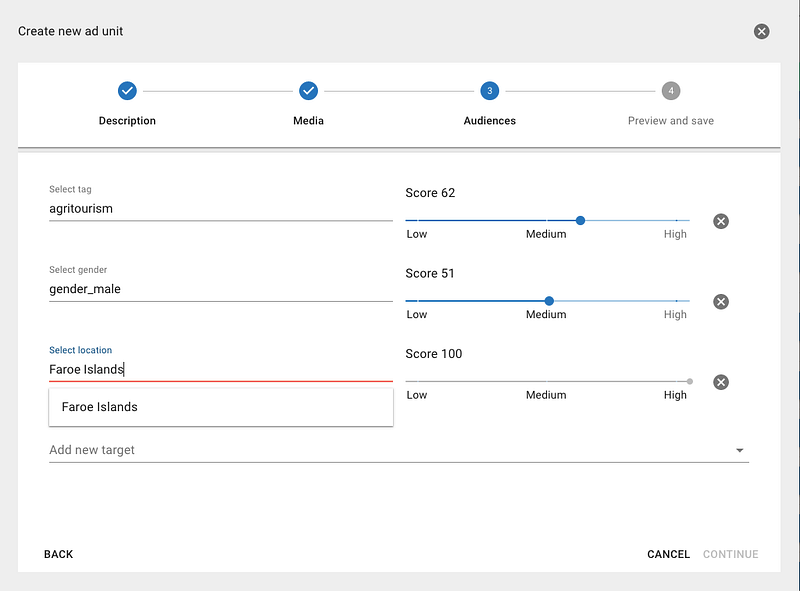This screenshot has height=591, width=800.
Task: Click into the Select location text field
Action: click(x=220, y=370)
